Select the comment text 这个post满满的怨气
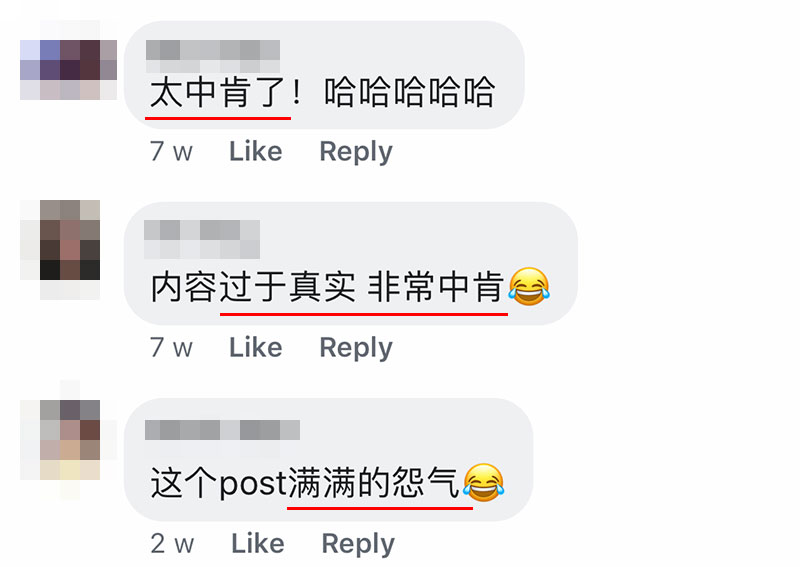The image size is (800, 567). coord(305,483)
